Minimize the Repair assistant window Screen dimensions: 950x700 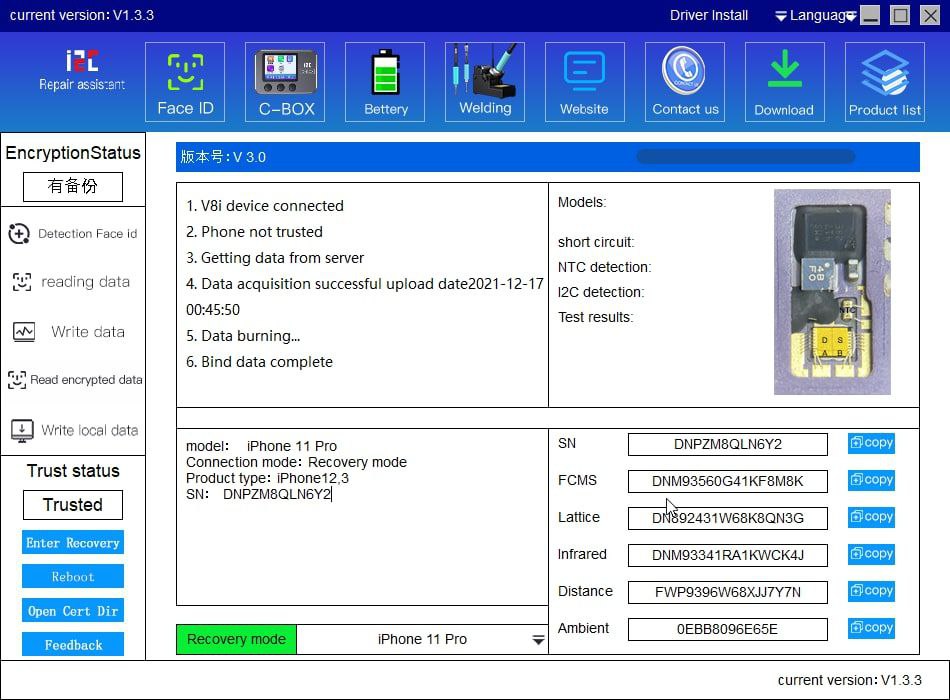(870, 15)
